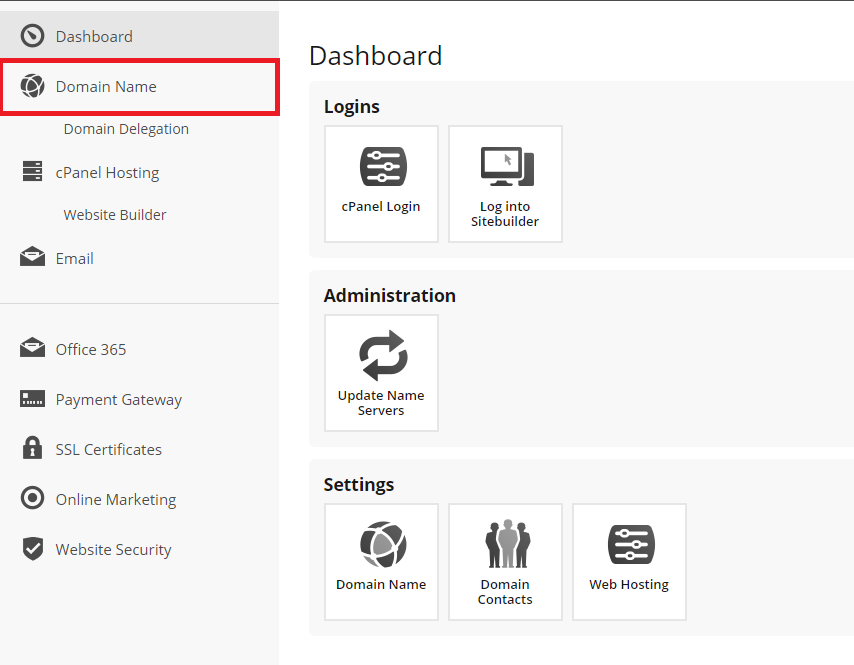Click the target icon for Online Marketing
854x665 pixels.
pyautogui.click(x=32, y=498)
